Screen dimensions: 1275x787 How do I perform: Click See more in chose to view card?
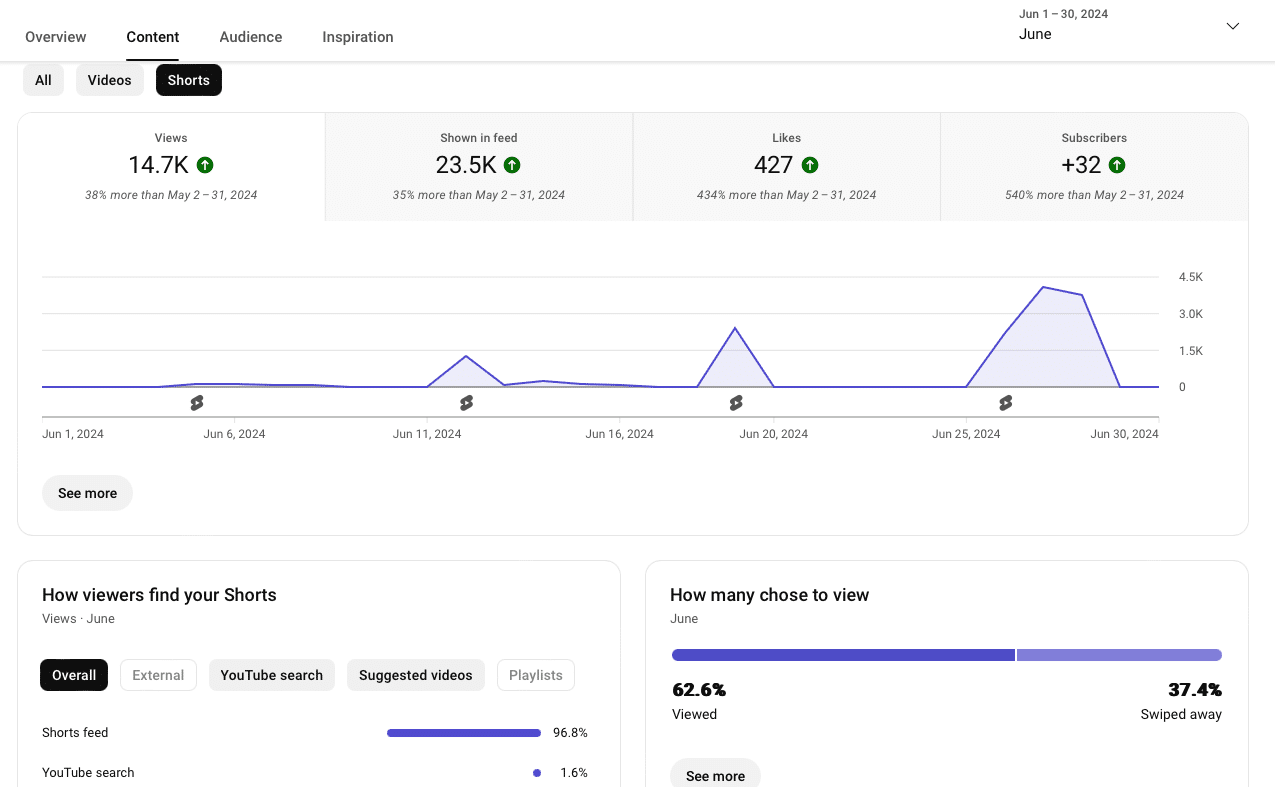tap(715, 773)
